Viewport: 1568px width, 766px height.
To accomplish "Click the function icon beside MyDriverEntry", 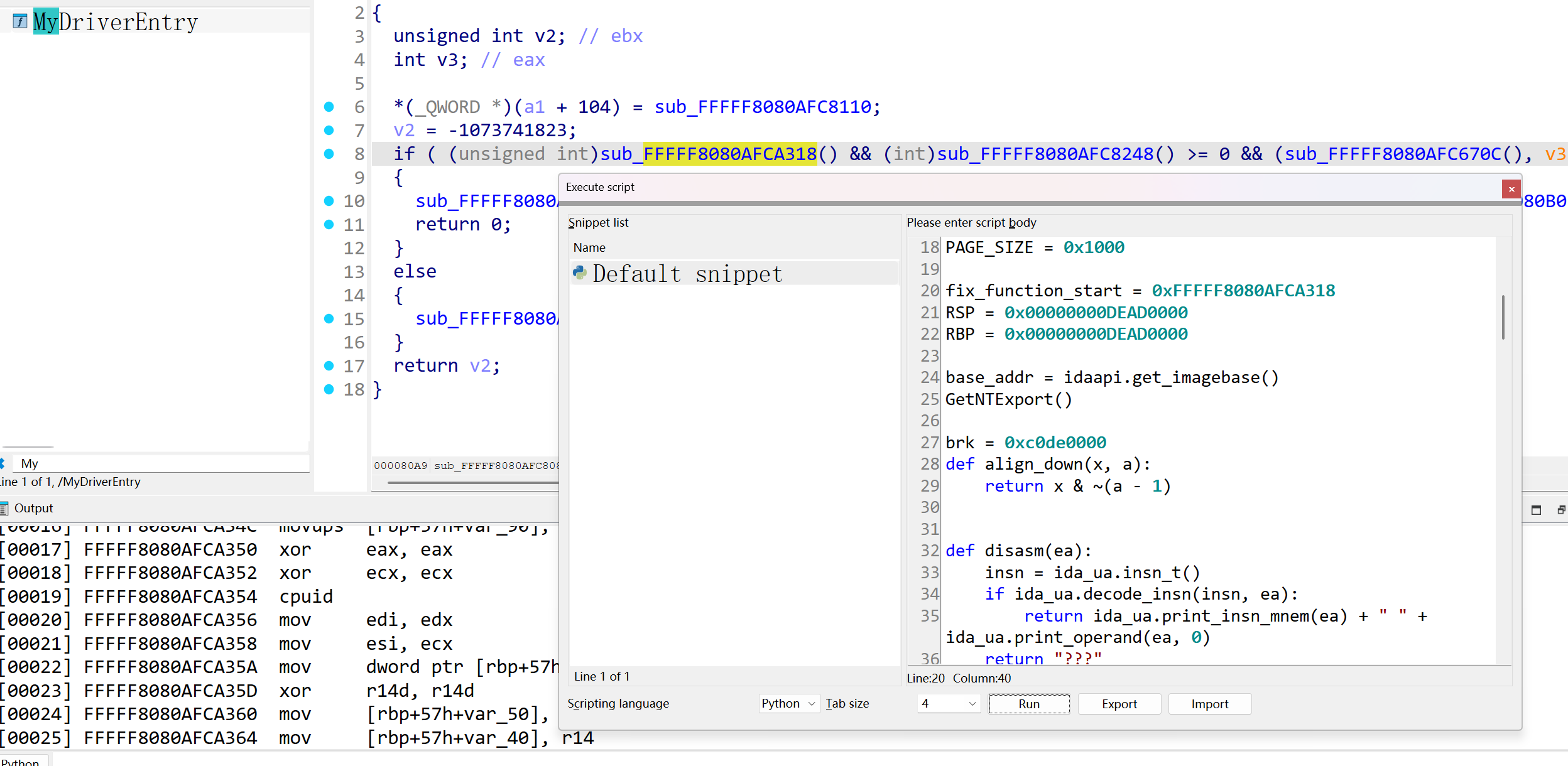I will tap(20, 22).
